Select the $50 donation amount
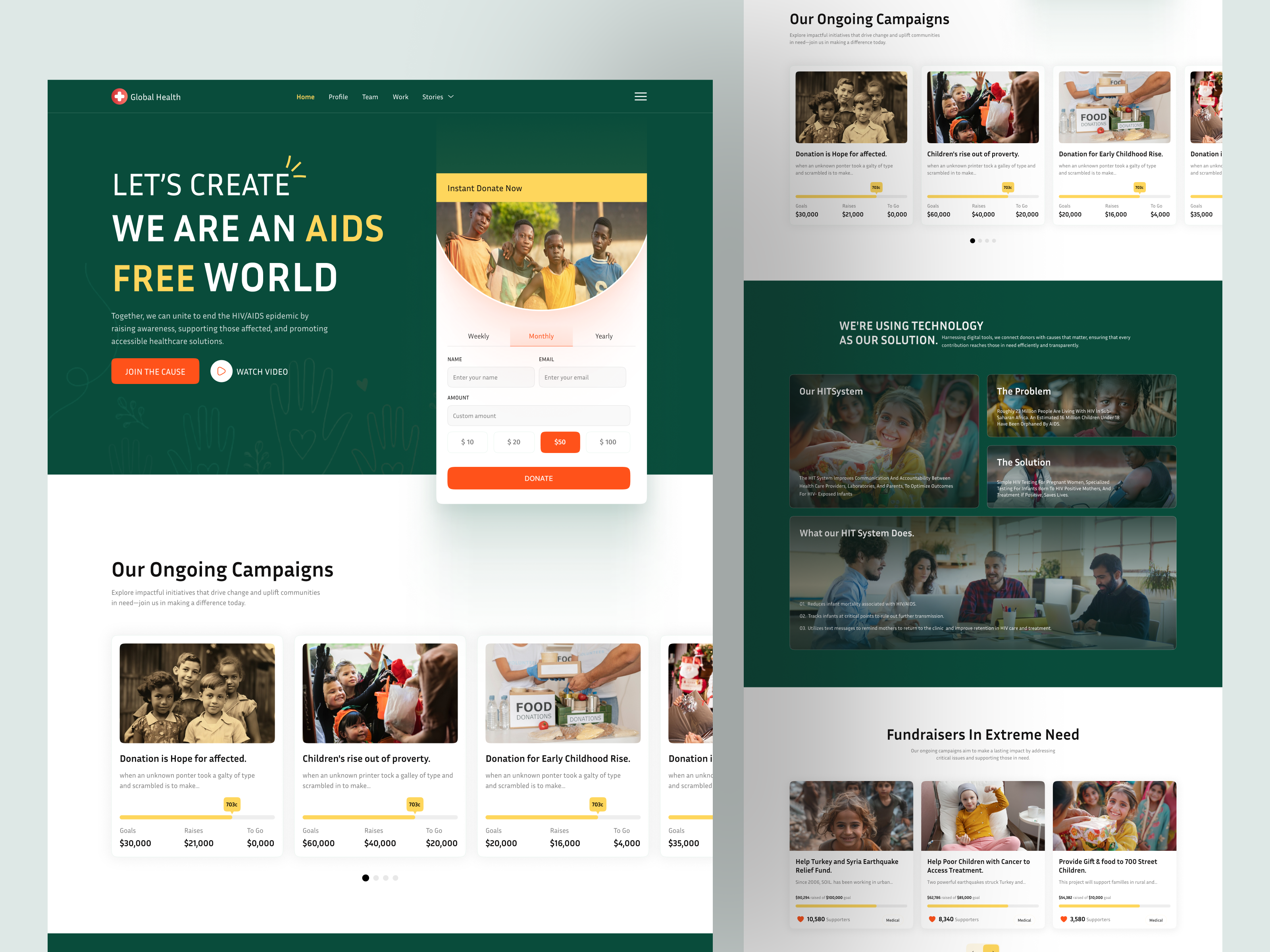The image size is (1270, 952). (x=560, y=442)
